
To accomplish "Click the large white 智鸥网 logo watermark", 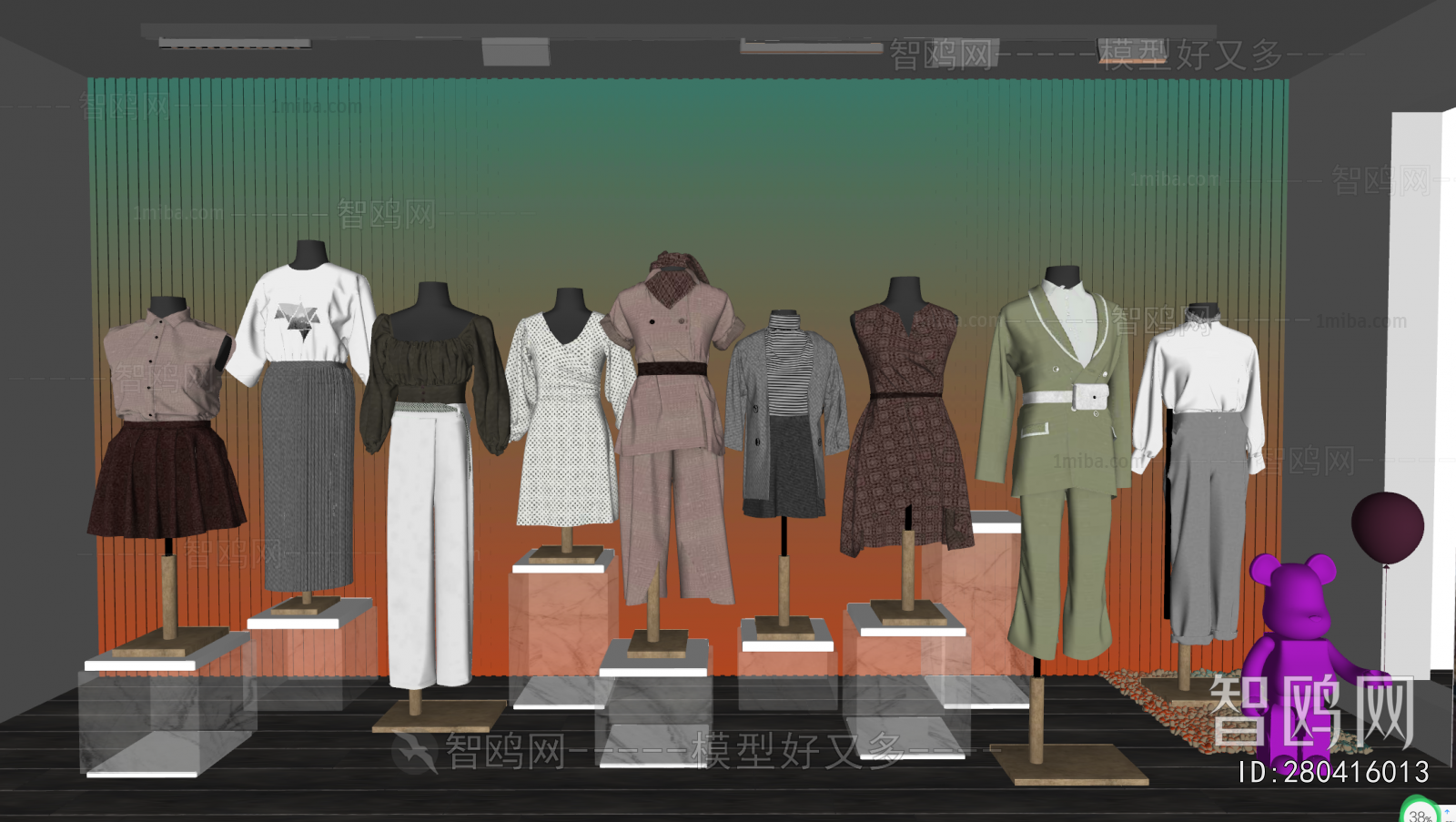I will click(1310, 711).
